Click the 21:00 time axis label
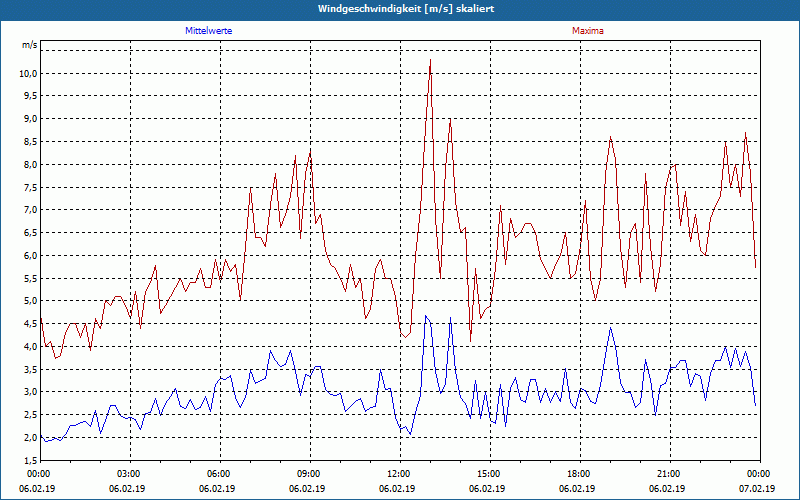The image size is (800, 500). point(670,474)
